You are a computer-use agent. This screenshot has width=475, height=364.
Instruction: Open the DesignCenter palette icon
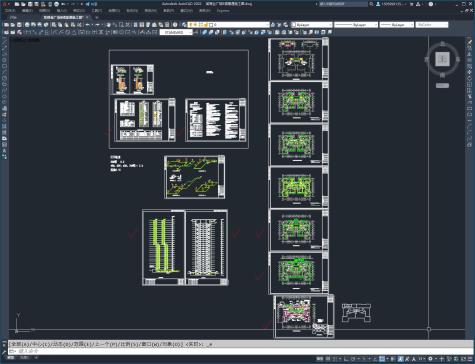pos(142,25)
